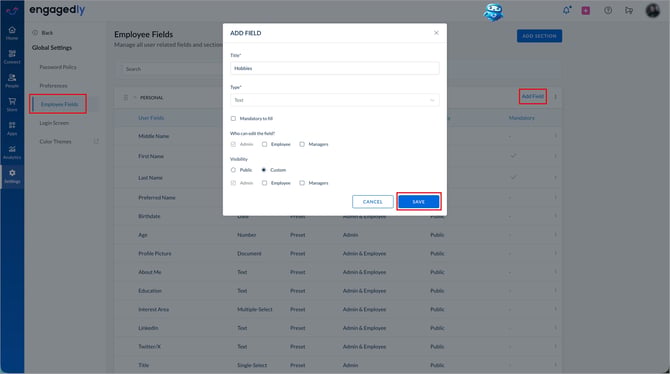Open the user profile avatar

[x=652, y=10]
